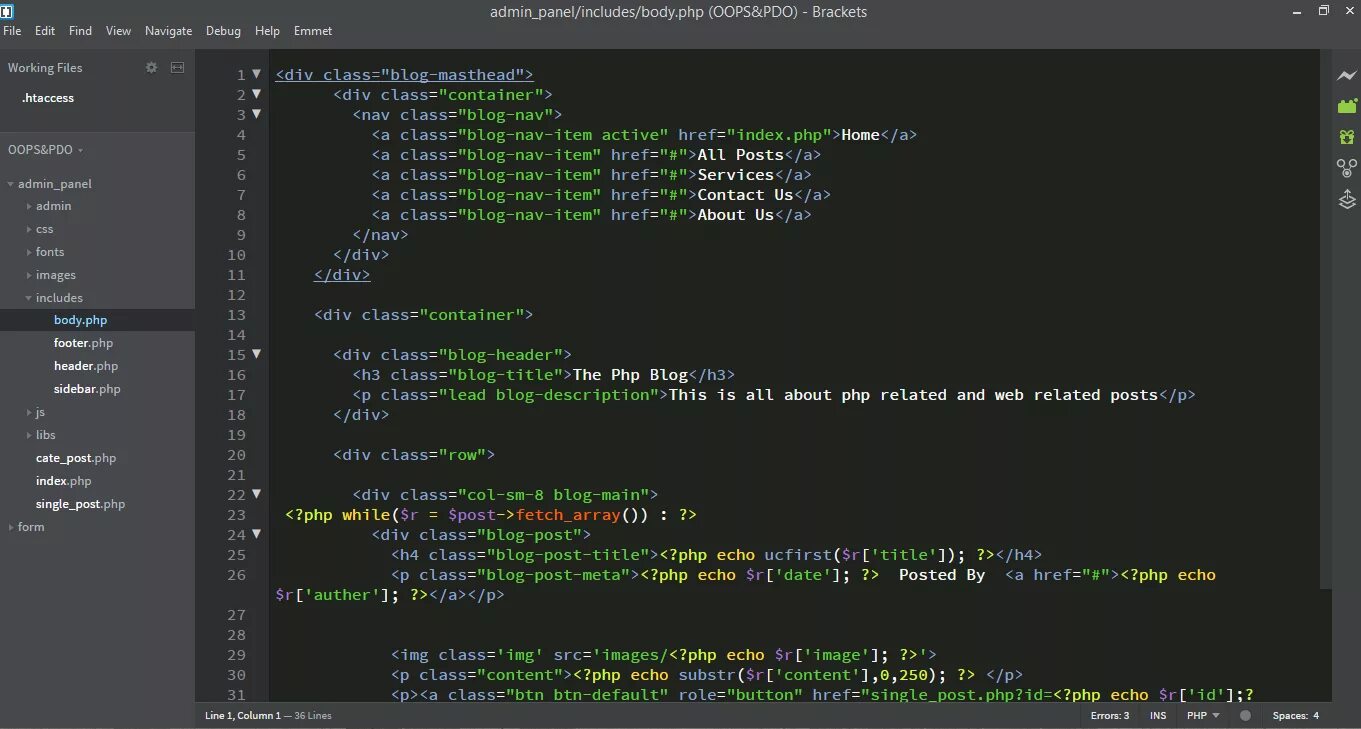Click the 36 Lines count in status bar
Screen dimensions: 1361x729
coord(314,715)
